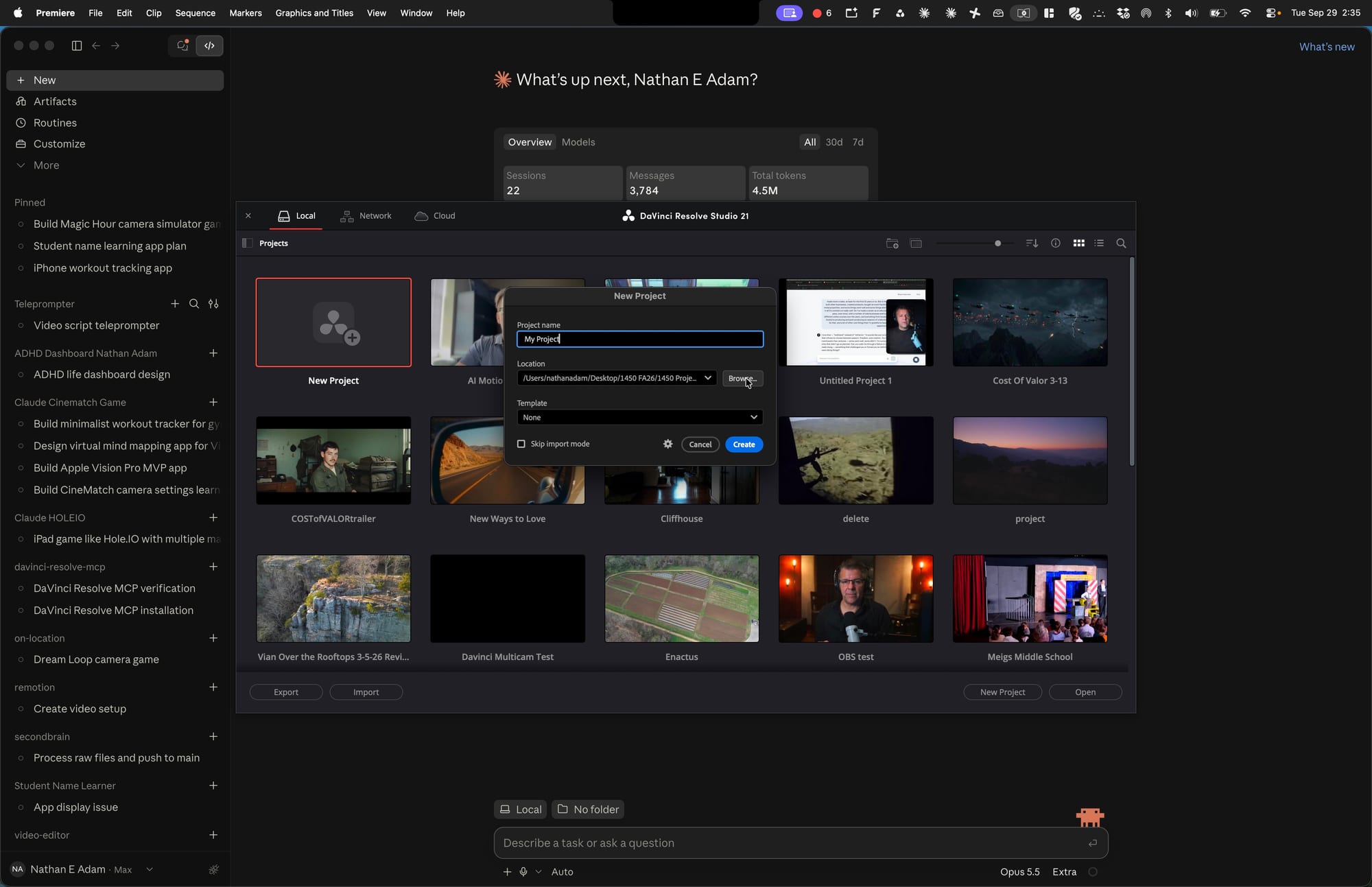The width and height of the screenshot is (1372, 887).
Task: Click the Browse button for project location
Action: tap(742, 379)
